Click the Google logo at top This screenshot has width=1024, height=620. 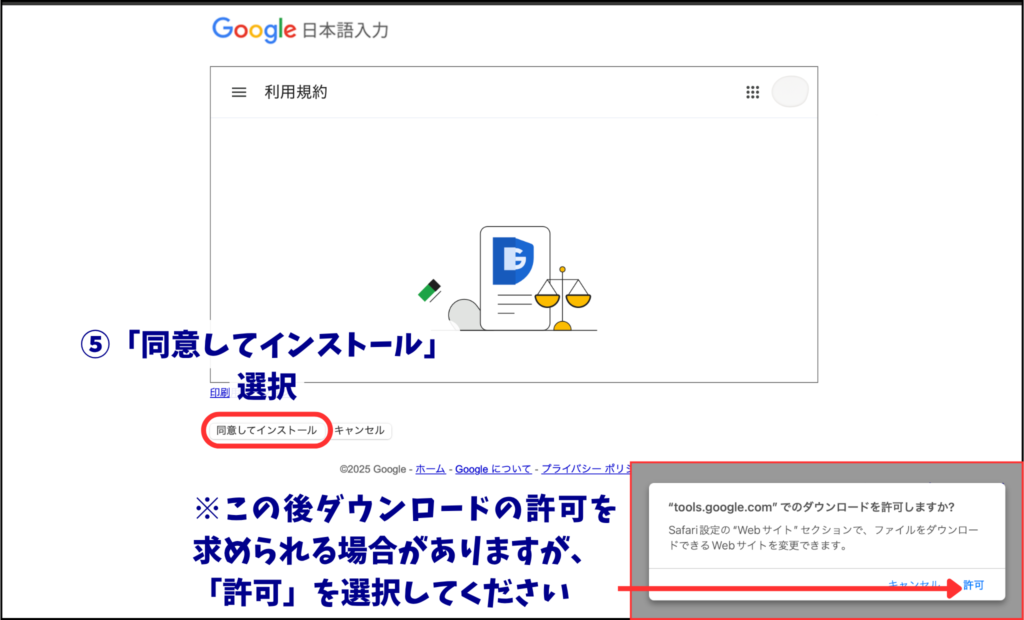click(x=254, y=30)
